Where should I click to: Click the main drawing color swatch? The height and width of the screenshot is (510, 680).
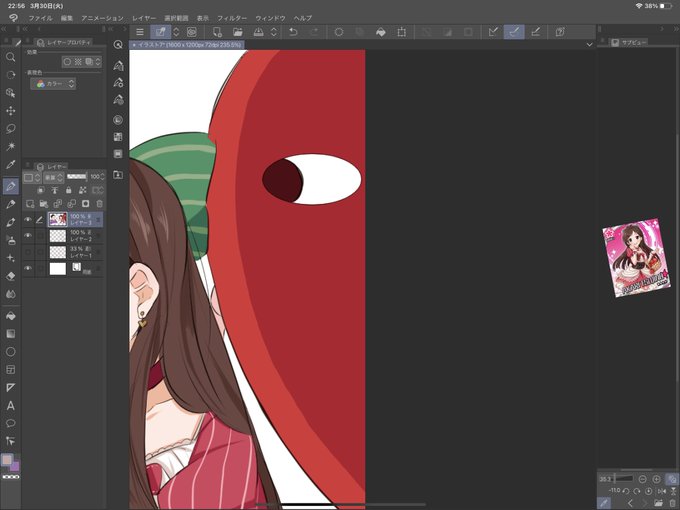(x=7, y=460)
